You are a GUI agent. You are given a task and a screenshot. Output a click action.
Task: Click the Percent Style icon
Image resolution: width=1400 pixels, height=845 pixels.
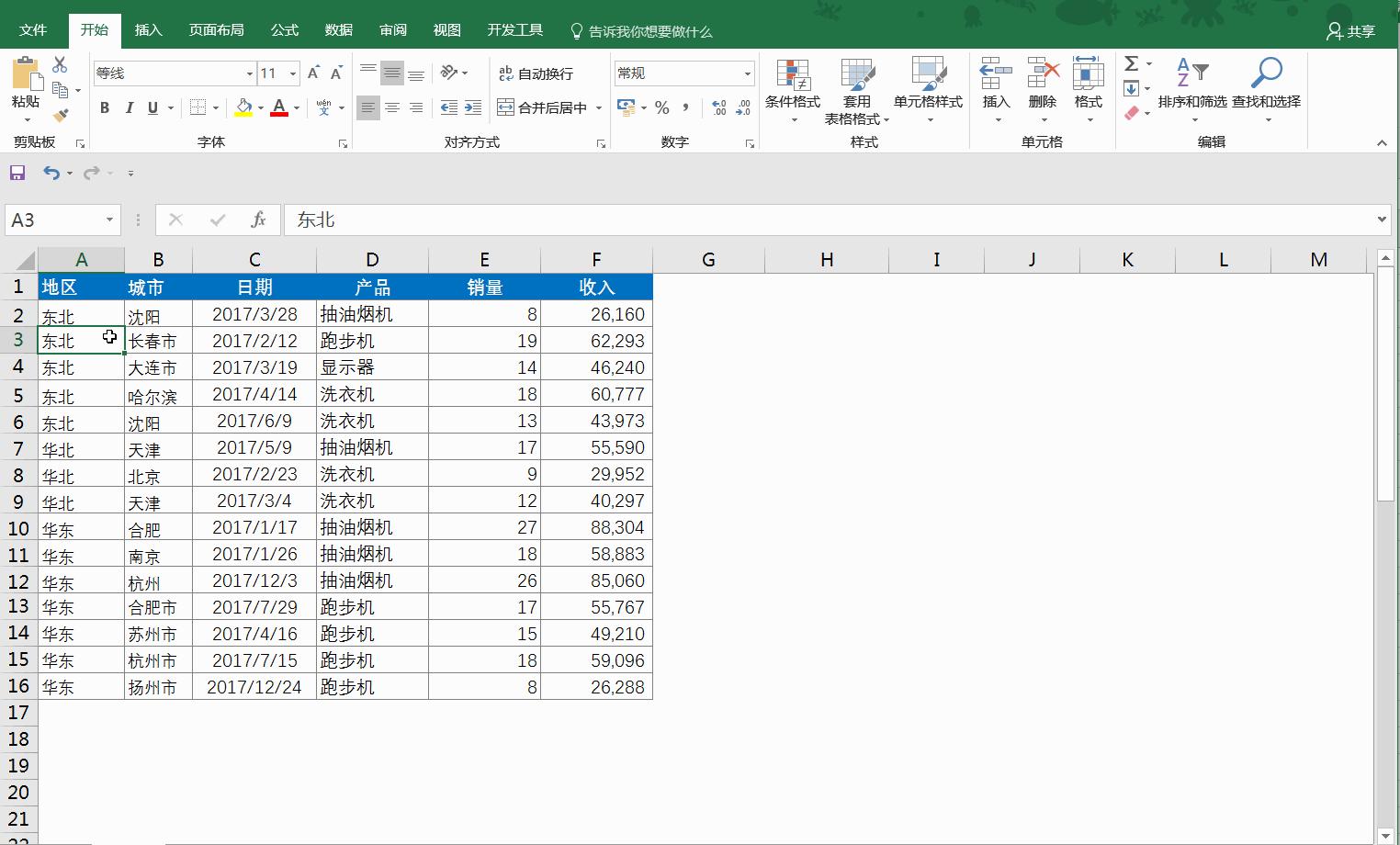tap(661, 108)
